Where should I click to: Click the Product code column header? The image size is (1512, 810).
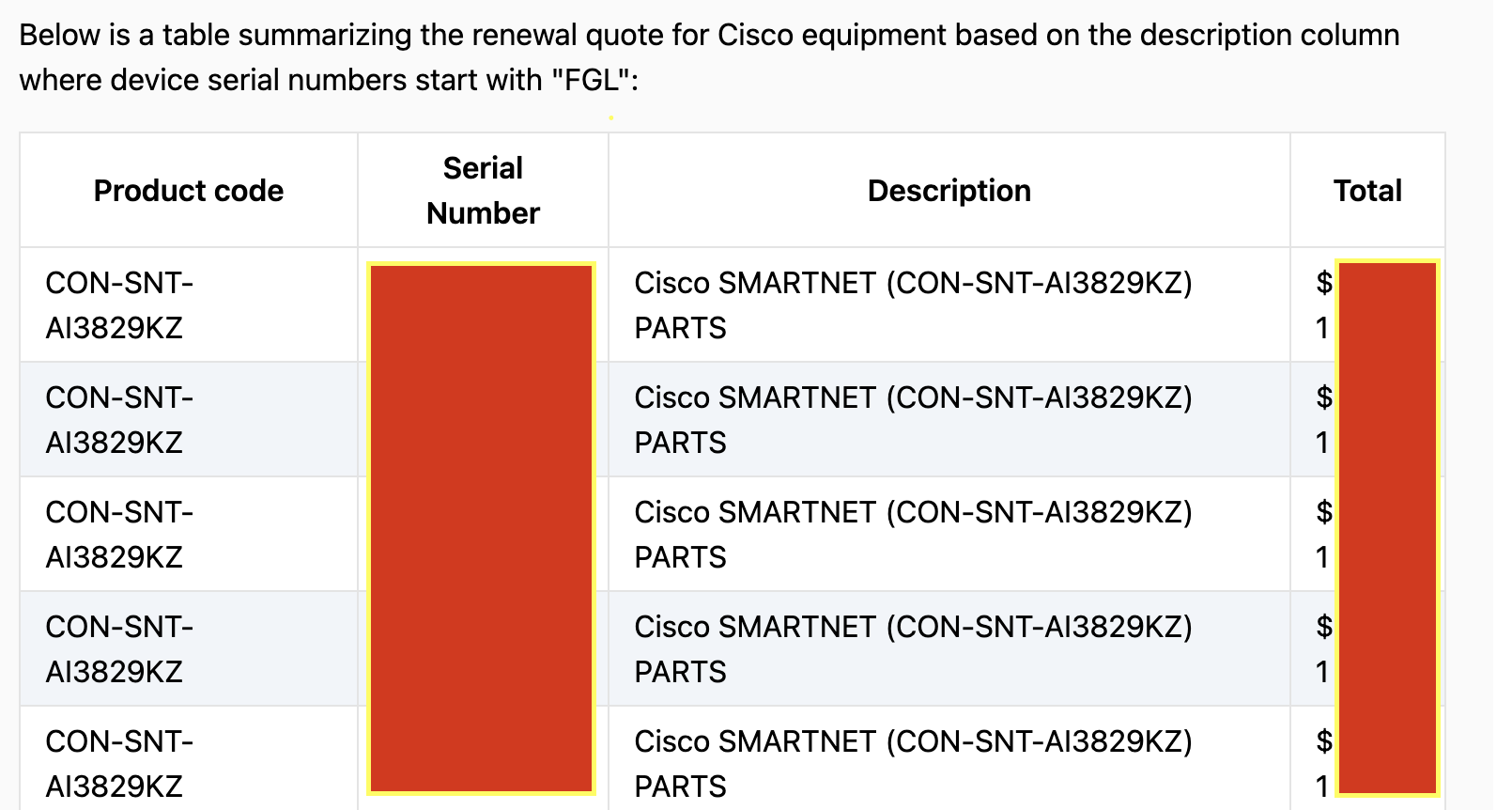[x=189, y=191]
